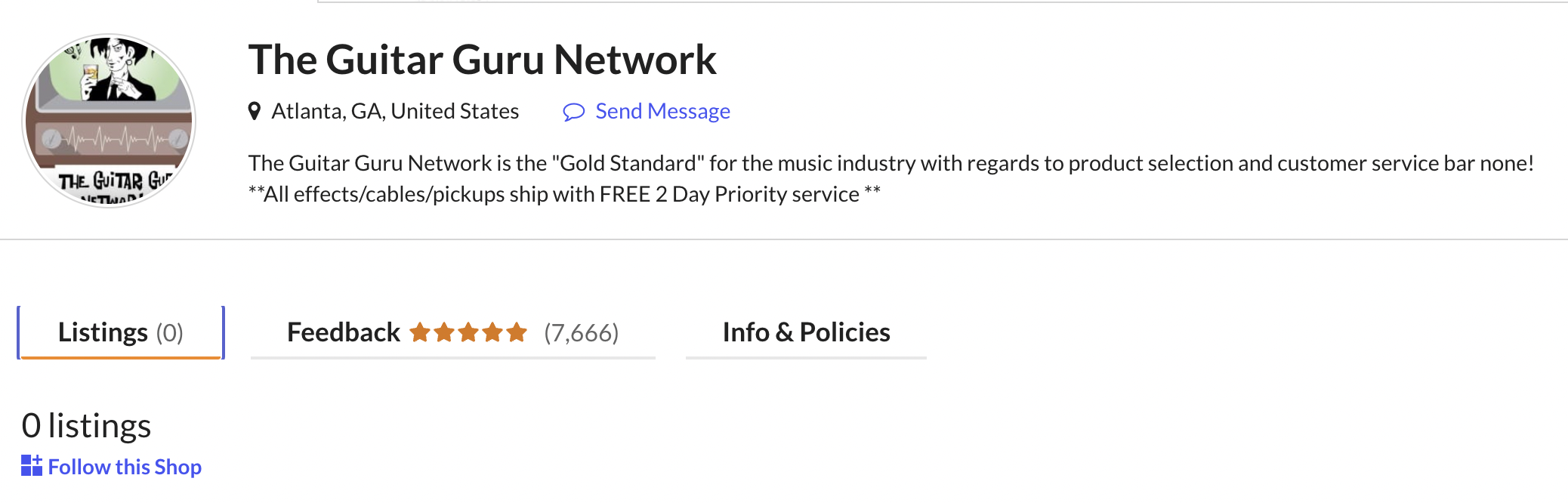Follow this Shop via the text link
The image size is (1568, 503).
coord(125,467)
